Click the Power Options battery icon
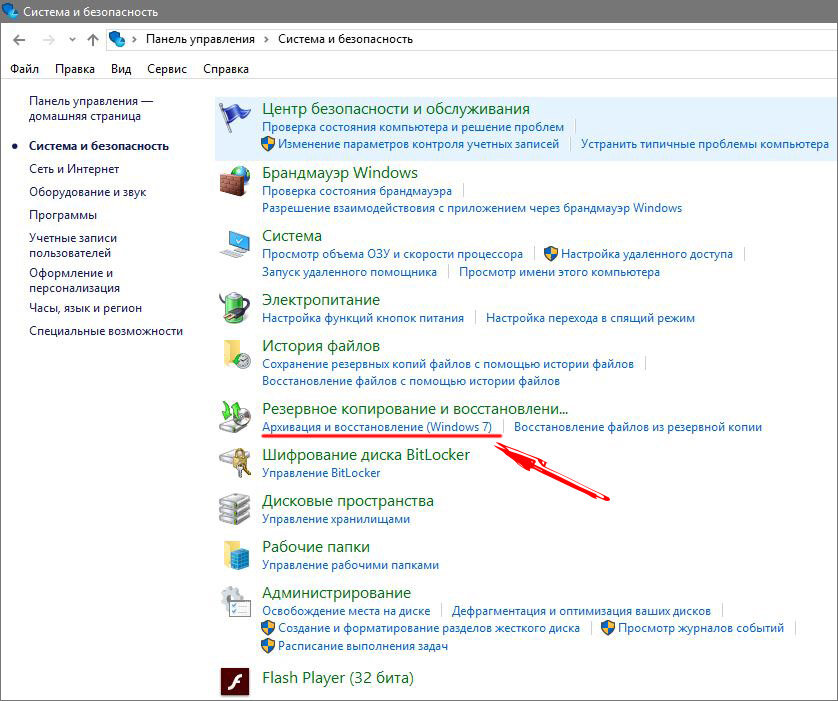 pos(235,308)
